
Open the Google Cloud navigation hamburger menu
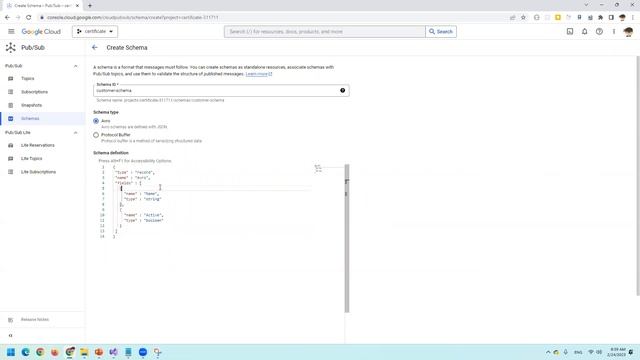[x=11, y=31]
